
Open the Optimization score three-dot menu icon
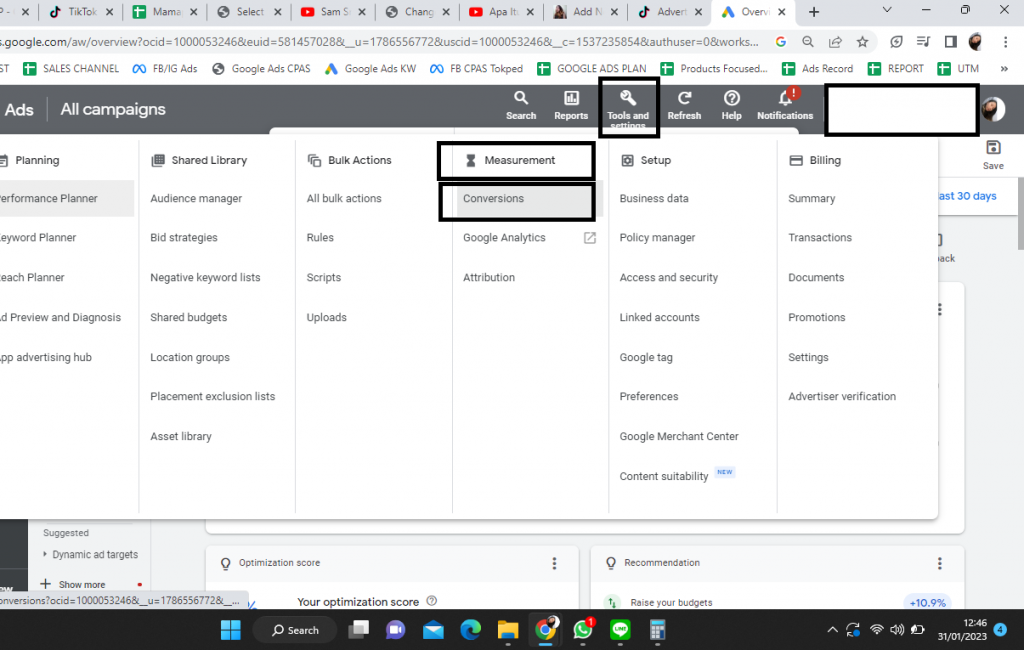554,563
